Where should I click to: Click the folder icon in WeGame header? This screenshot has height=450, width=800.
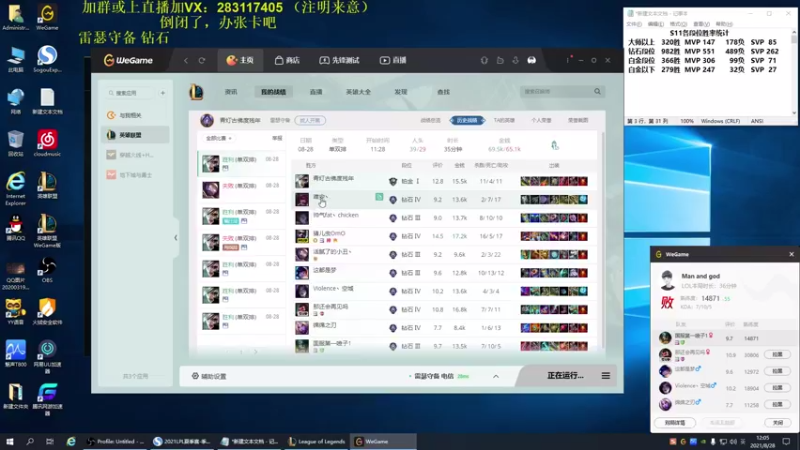pyautogui.click(x=500, y=60)
